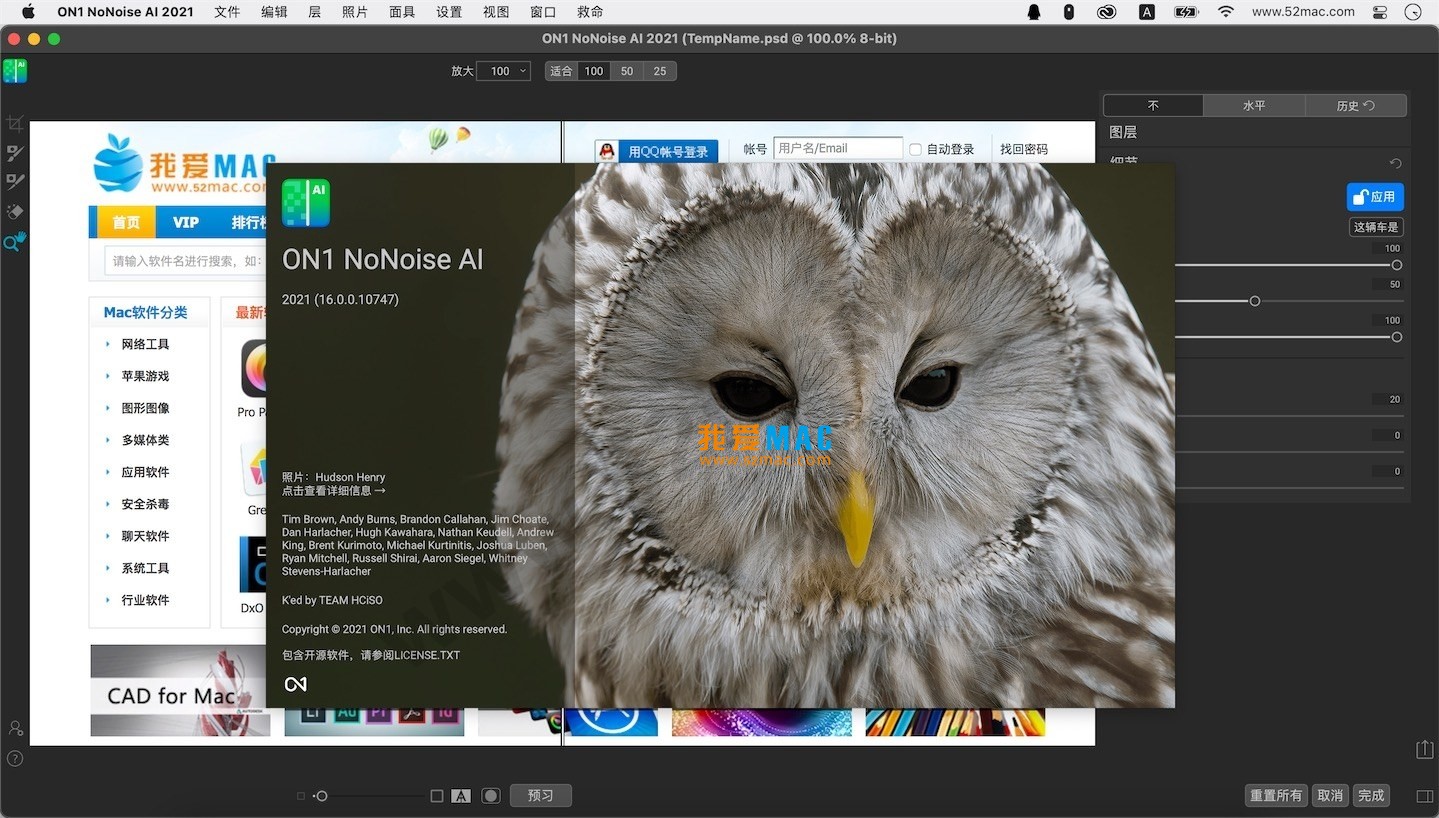The height and width of the screenshot is (818, 1439).
Task: Open Control Center in macOS menu bar
Action: [1380, 12]
